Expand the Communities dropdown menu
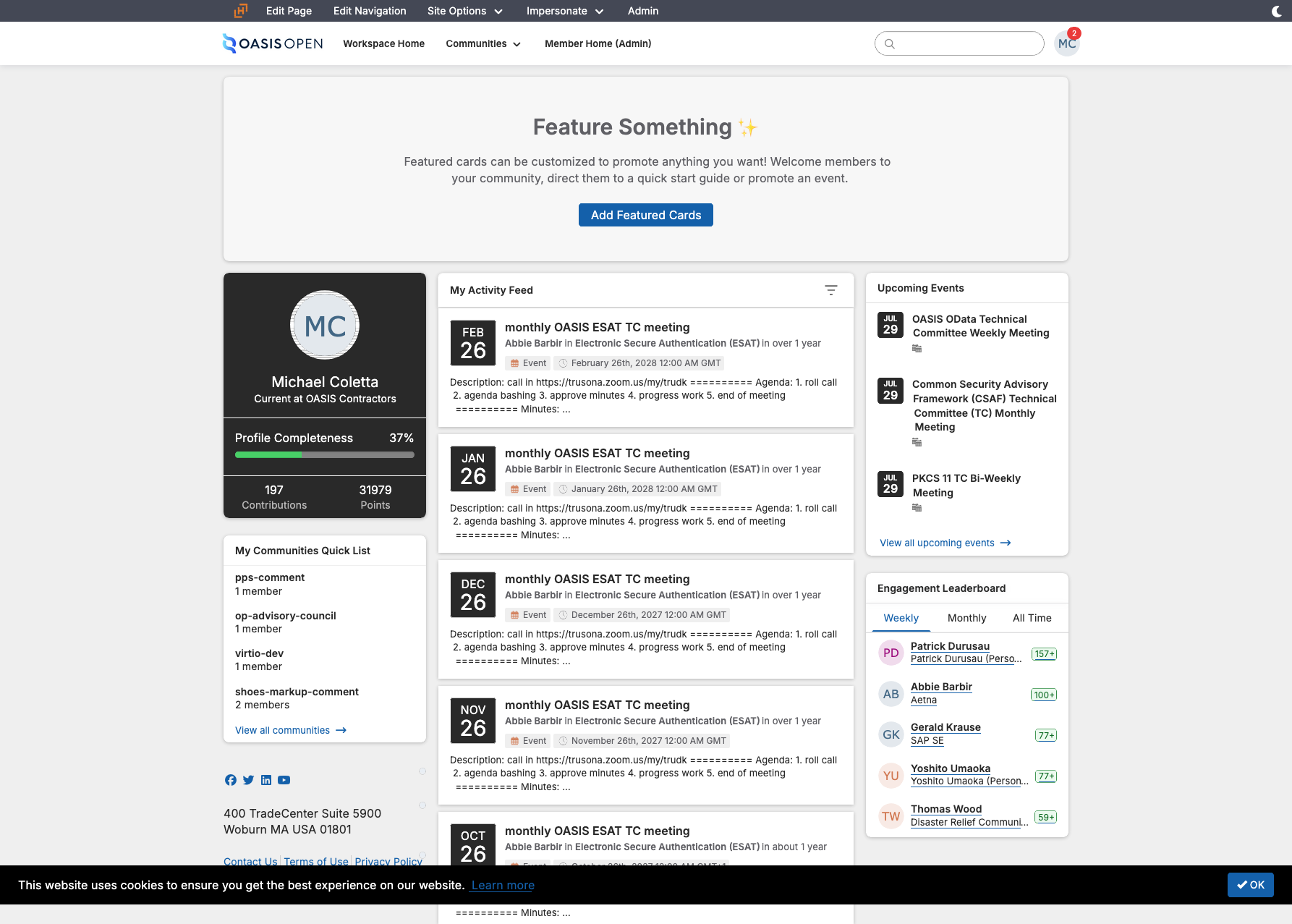1292x924 pixels. click(483, 44)
